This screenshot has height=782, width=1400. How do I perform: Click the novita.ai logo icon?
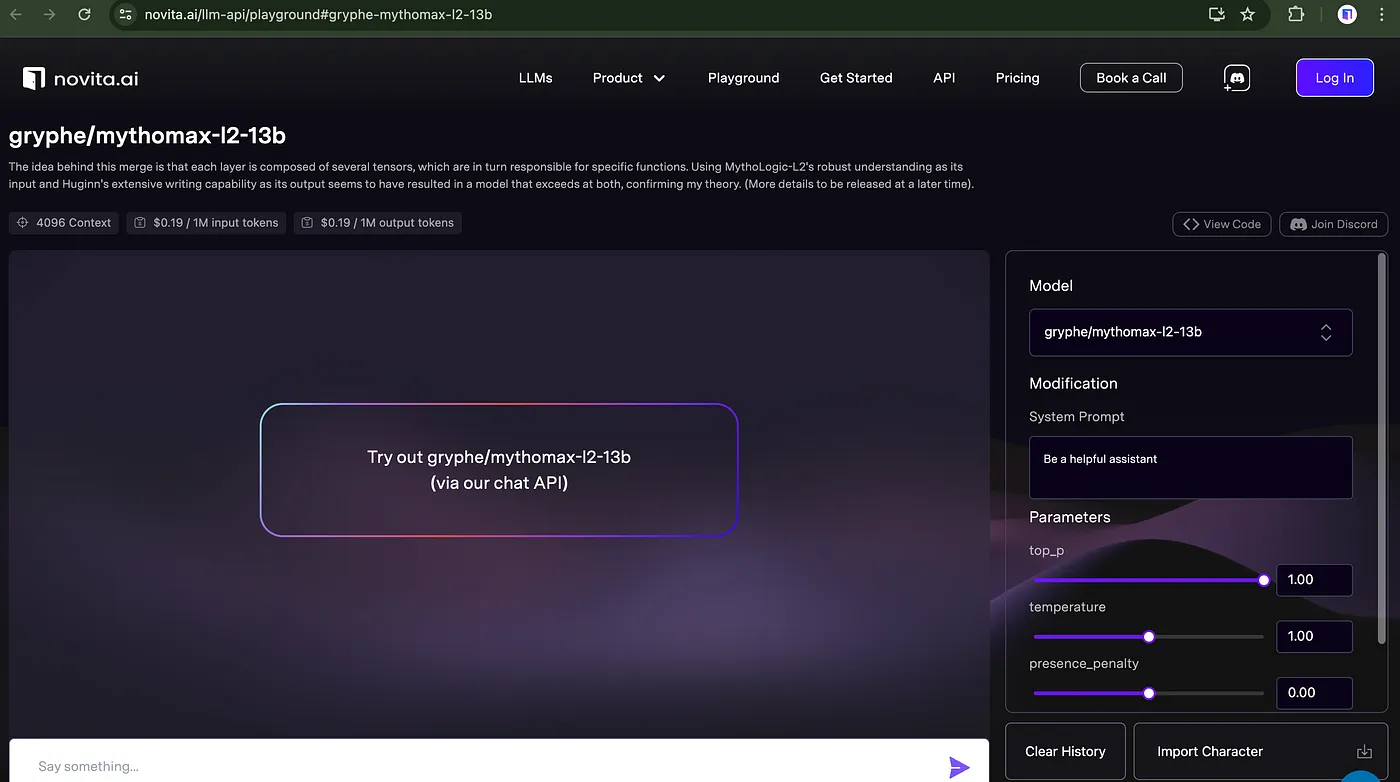click(x=31, y=77)
